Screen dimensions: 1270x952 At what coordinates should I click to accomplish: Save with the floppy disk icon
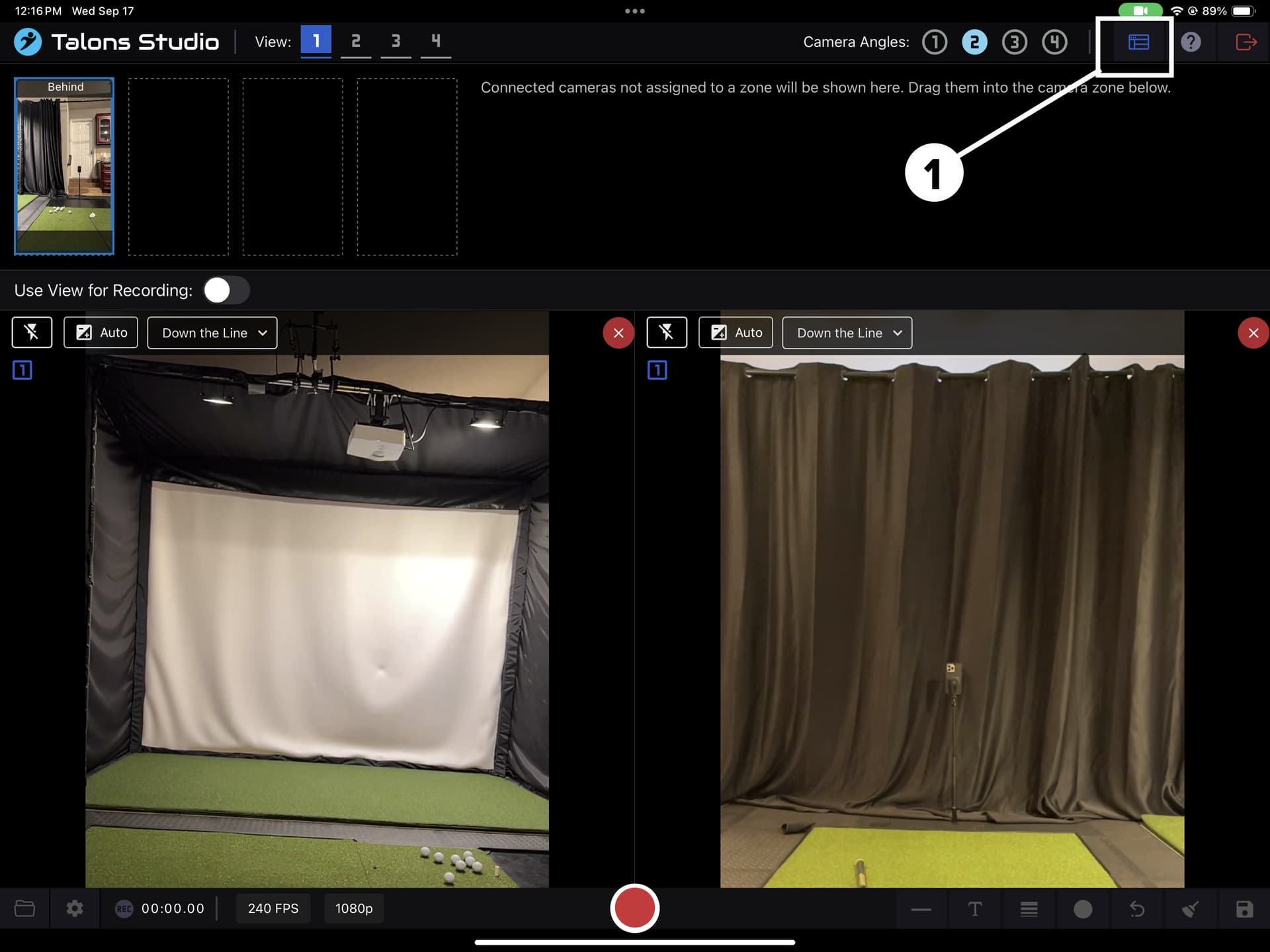(1244, 909)
